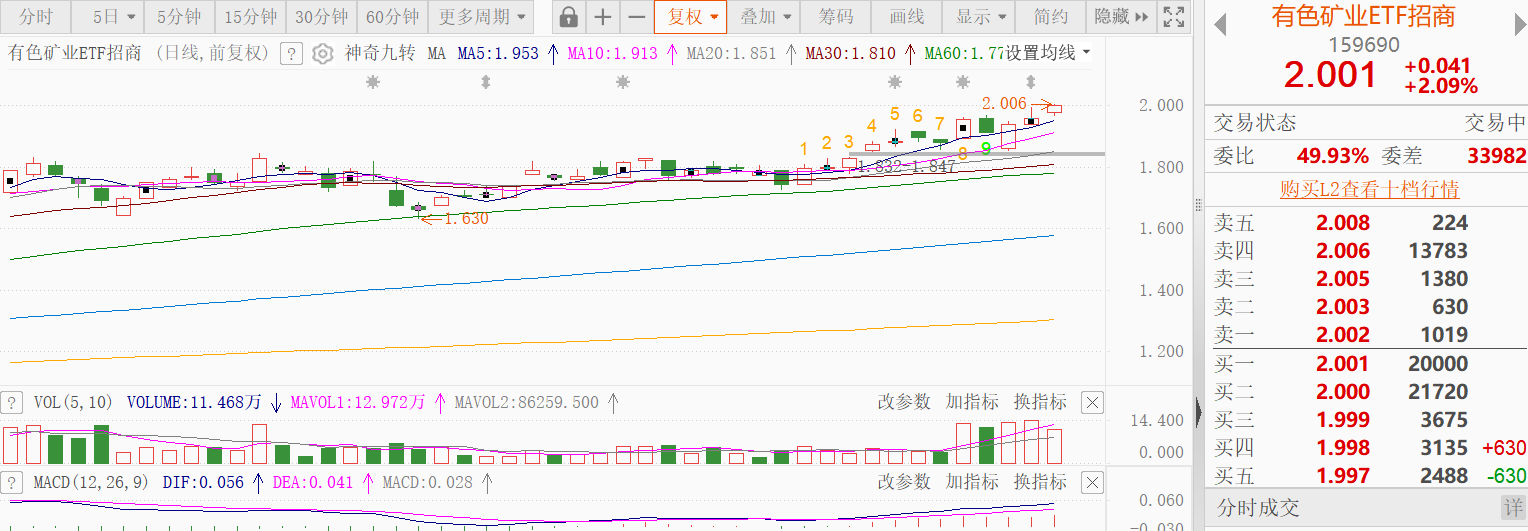Screen dimensions: 1528x531
Task: Close the MACD indicator panel
Action: coord(1093,483)
